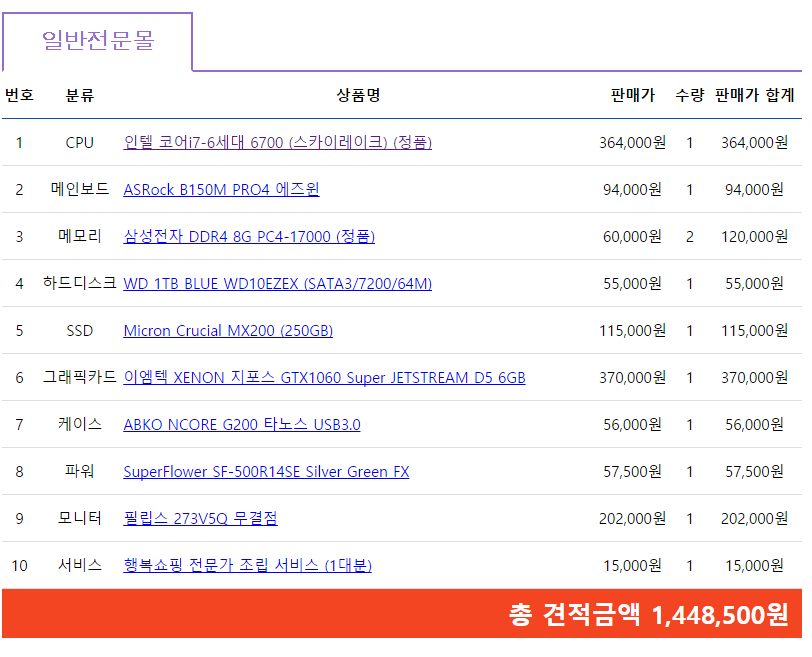
Task: Open the 이엠텍 XENON GTX1060 product link
Action: [324, 378]
